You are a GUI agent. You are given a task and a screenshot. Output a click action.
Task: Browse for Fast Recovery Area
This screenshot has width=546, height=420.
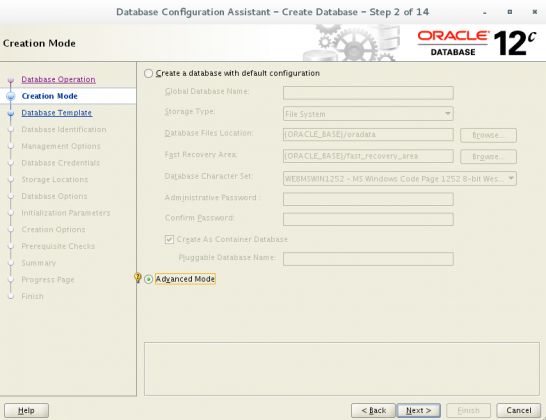(488, 157)
